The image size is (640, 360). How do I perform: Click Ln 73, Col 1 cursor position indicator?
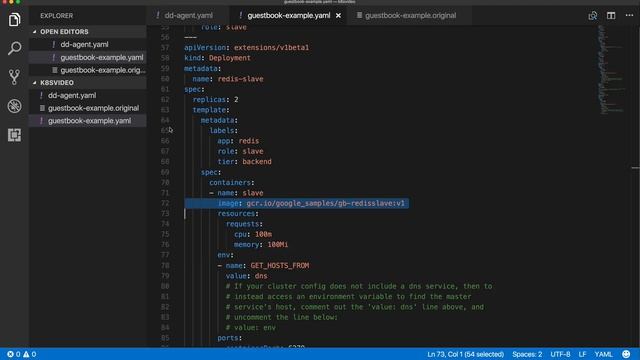click(465, 354)
